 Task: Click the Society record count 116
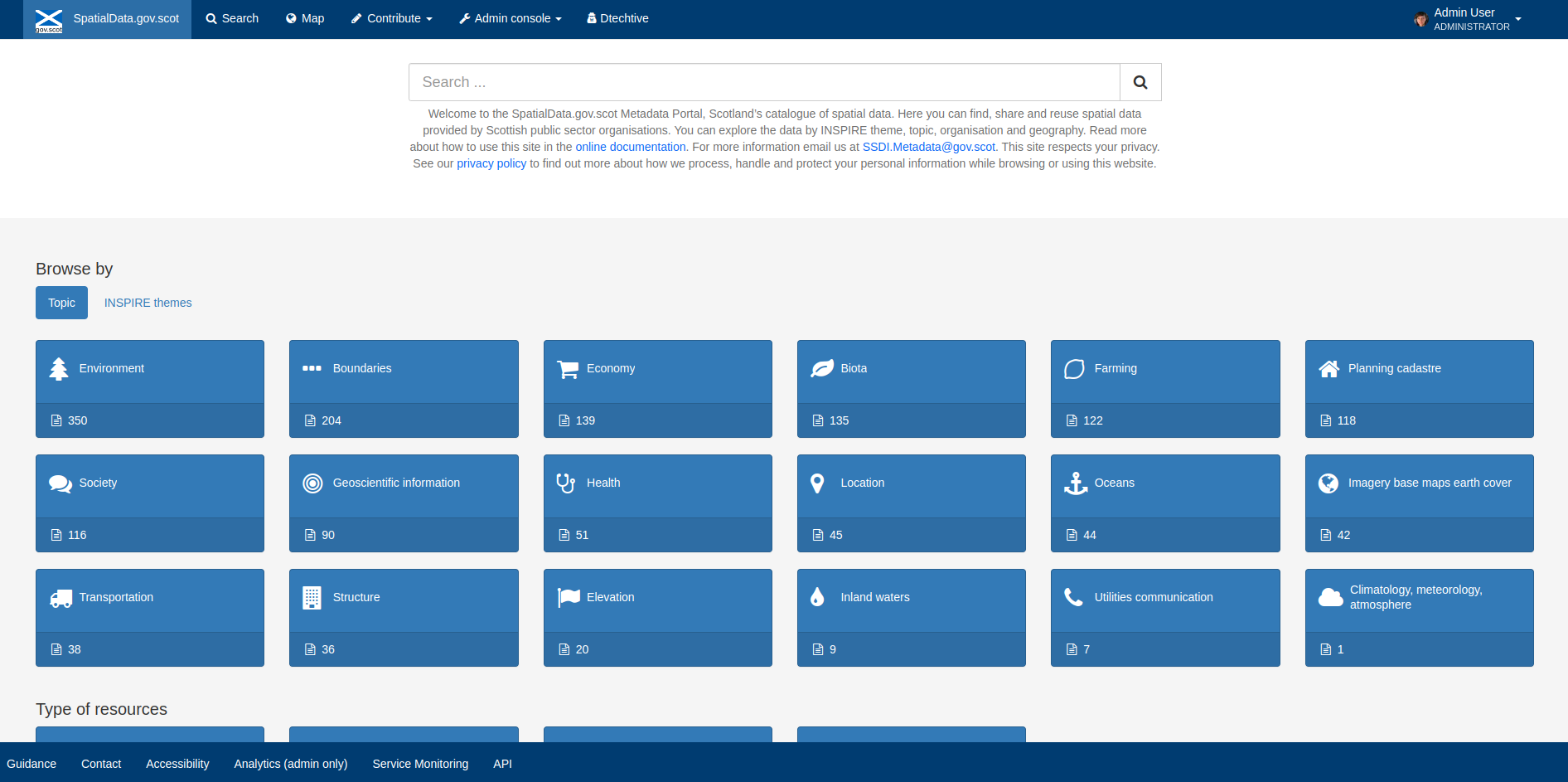(x=77, y=535)
